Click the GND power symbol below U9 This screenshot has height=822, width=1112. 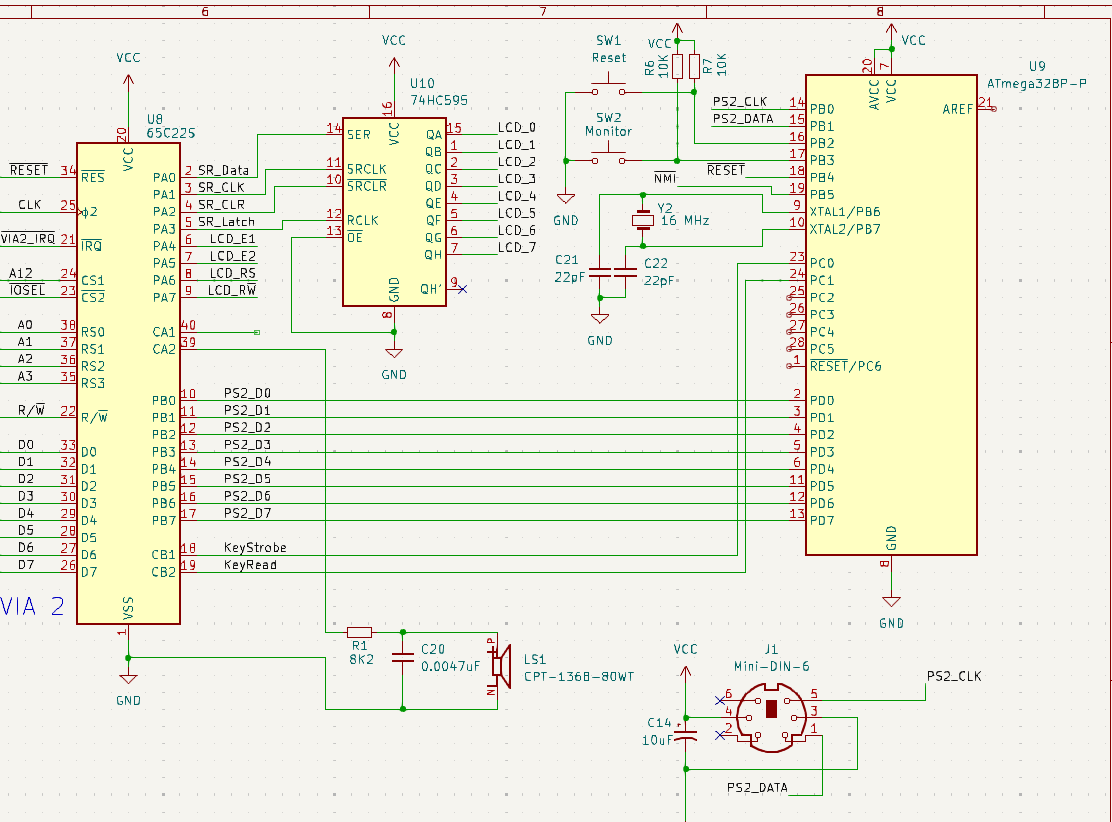(890, 604)
